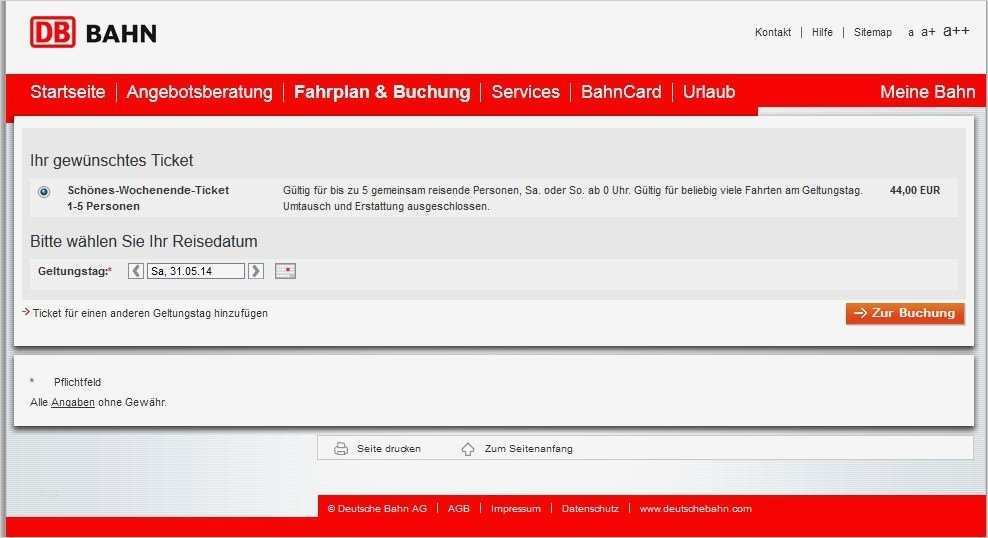Open the Hilfe link
This screenshot has width=988, height=538.
(x=822, y=32)
